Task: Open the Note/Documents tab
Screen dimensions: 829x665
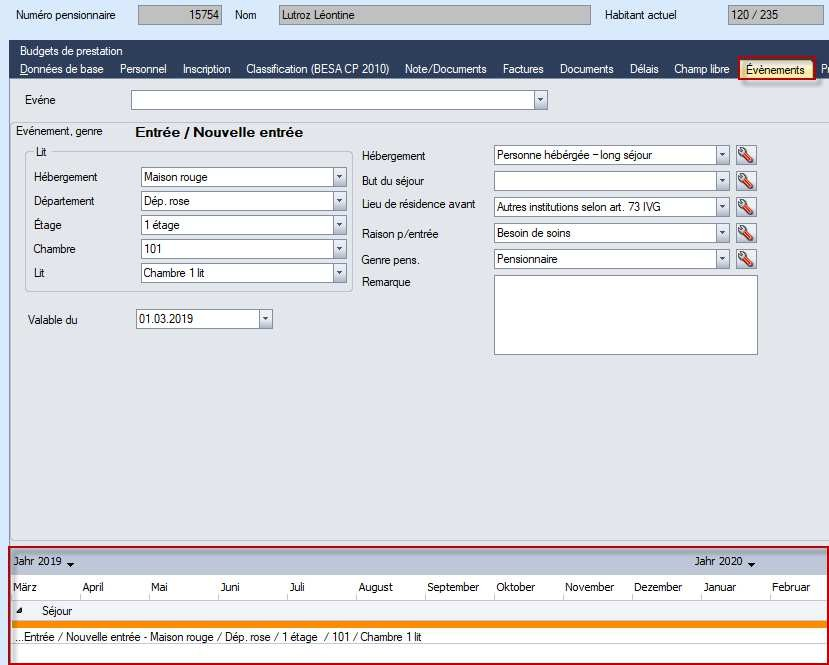Action: coord(445,69)
